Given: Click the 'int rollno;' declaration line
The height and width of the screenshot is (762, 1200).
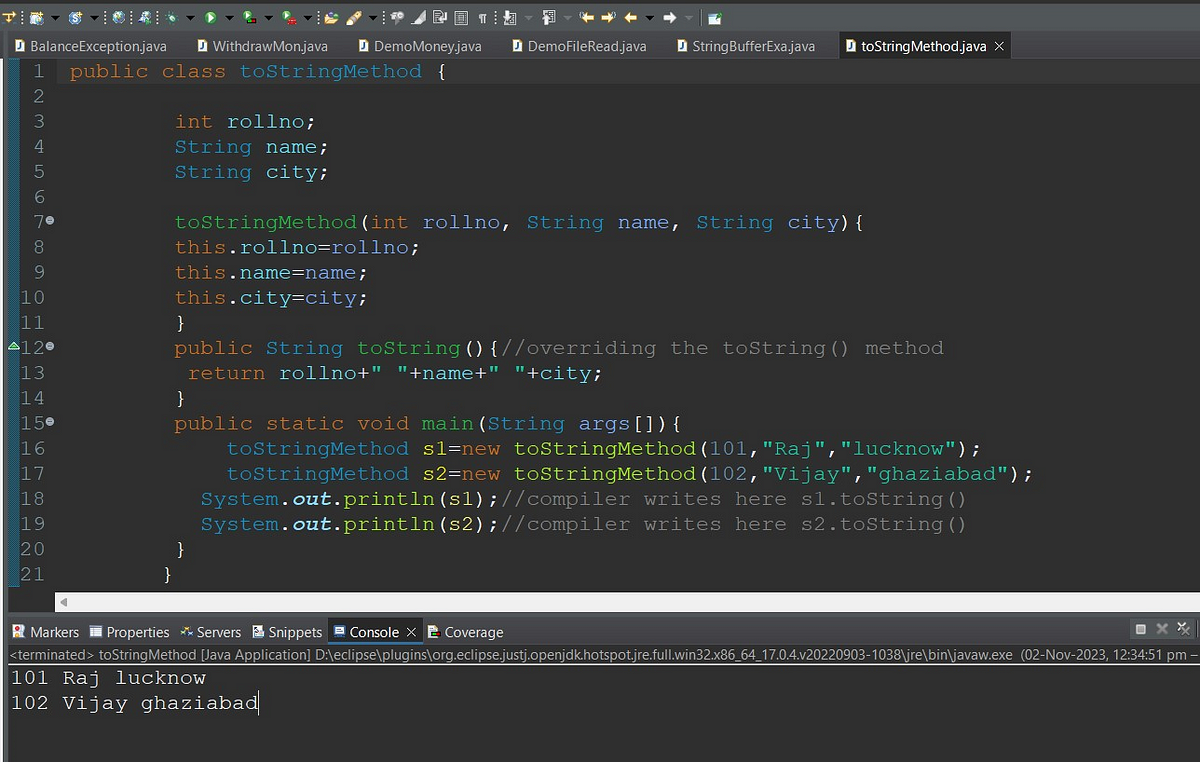Looking at the screenshot, I should pyautogui.click(x=245, y=121).
